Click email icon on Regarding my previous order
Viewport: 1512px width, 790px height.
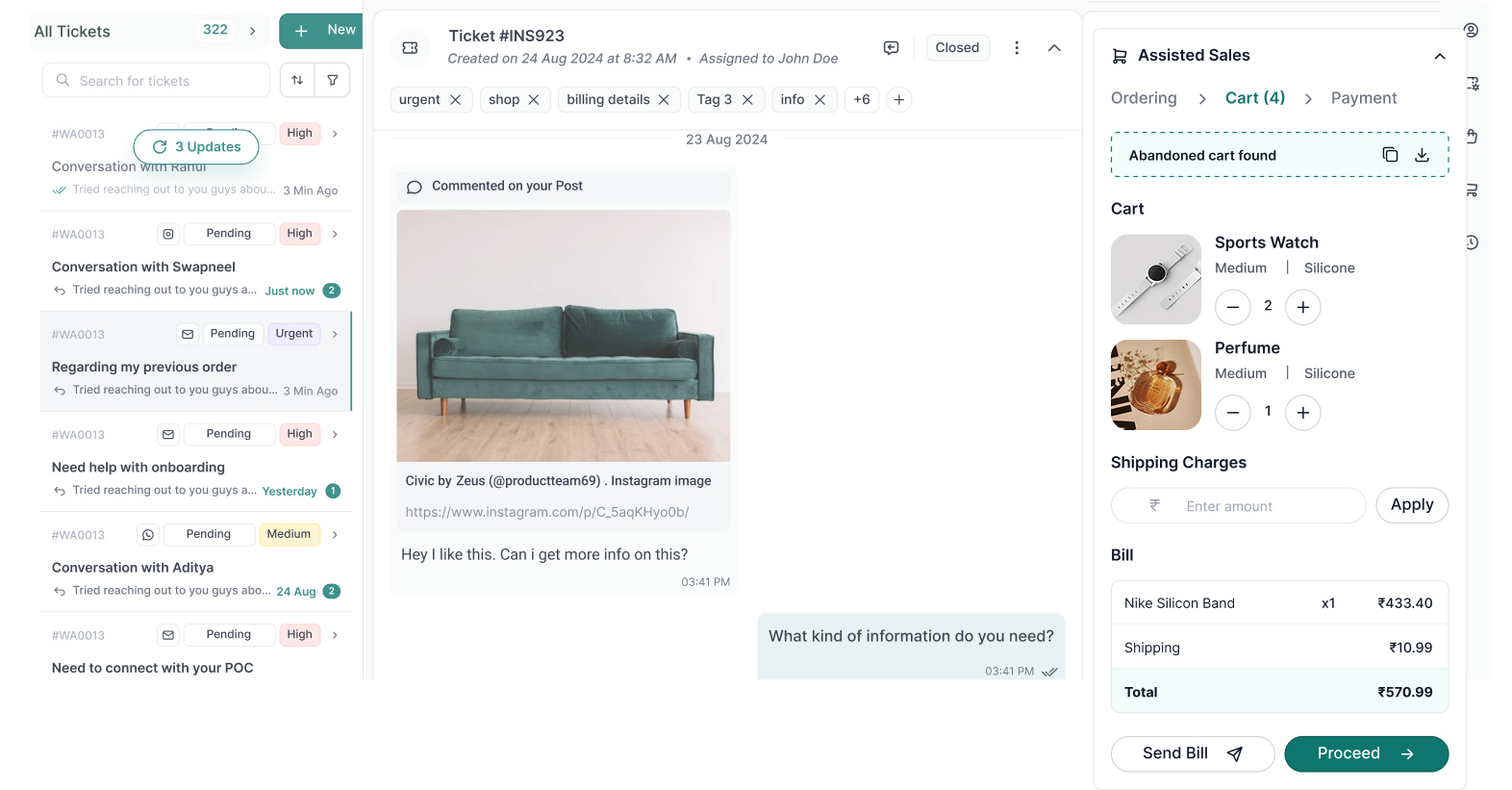(x=188, y=334)
